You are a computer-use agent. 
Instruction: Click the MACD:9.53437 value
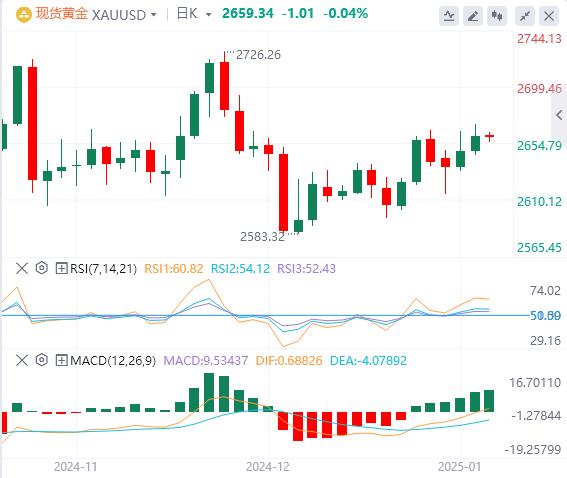coord(206,360)
